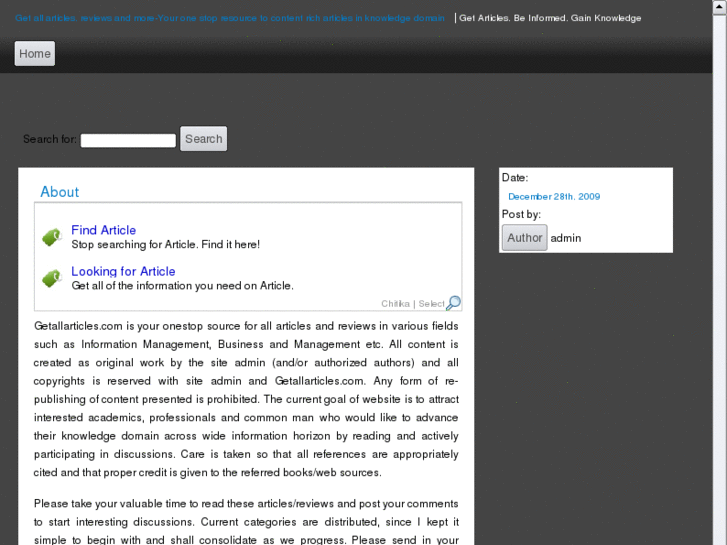Click the text Get all of the information you need

tap(182, 286)
